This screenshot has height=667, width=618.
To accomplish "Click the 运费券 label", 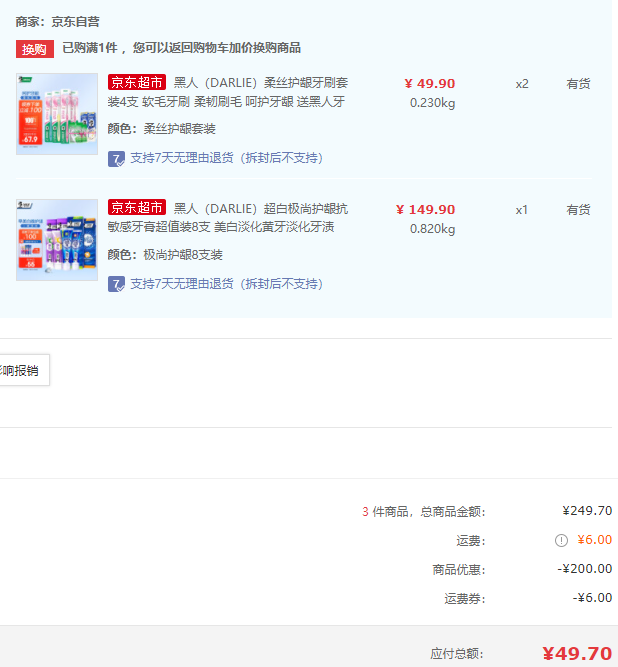I will 465,599.
